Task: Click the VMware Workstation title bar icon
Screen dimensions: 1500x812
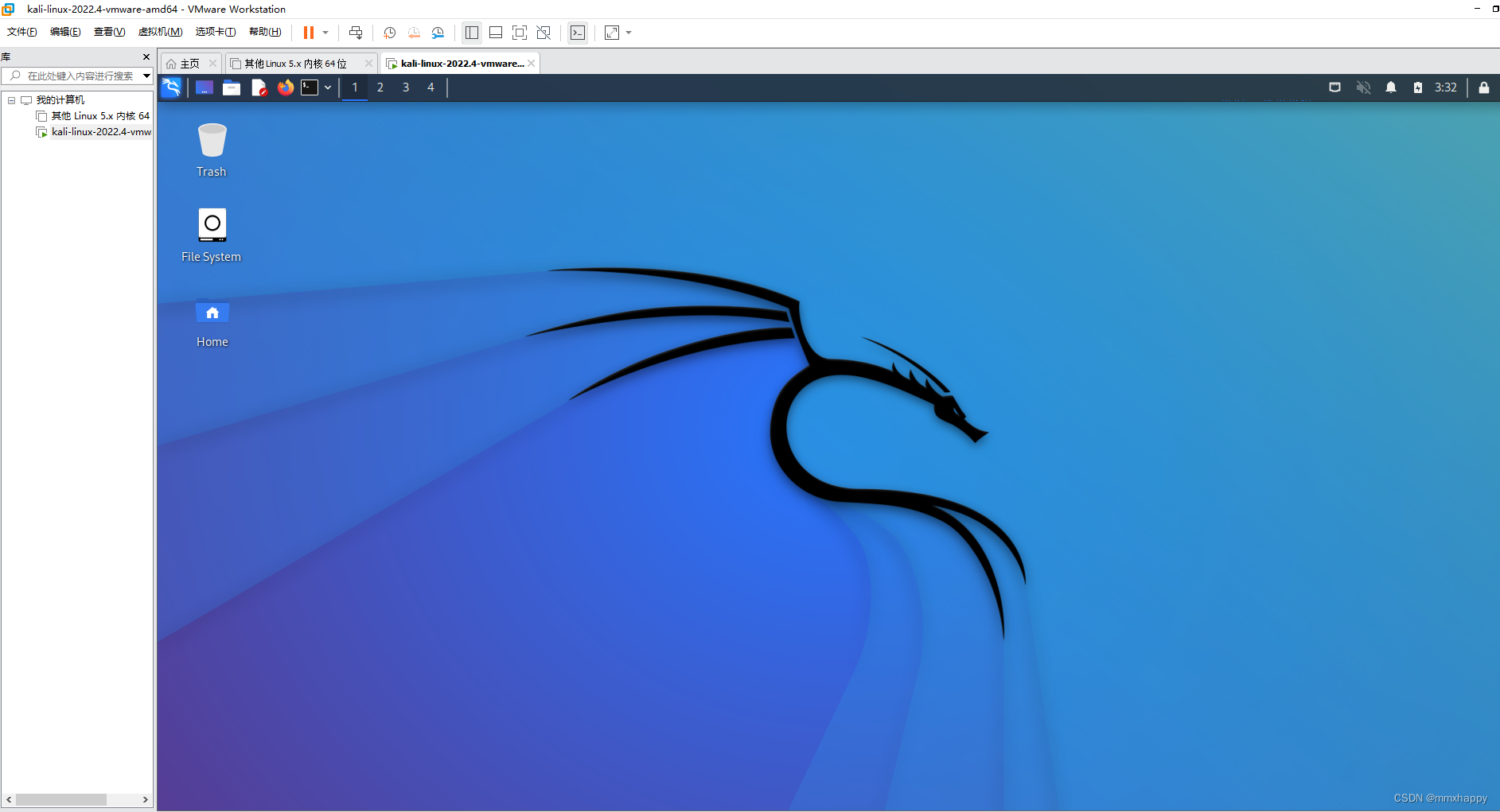Action: pyautogui.click(x=9, y=9)
